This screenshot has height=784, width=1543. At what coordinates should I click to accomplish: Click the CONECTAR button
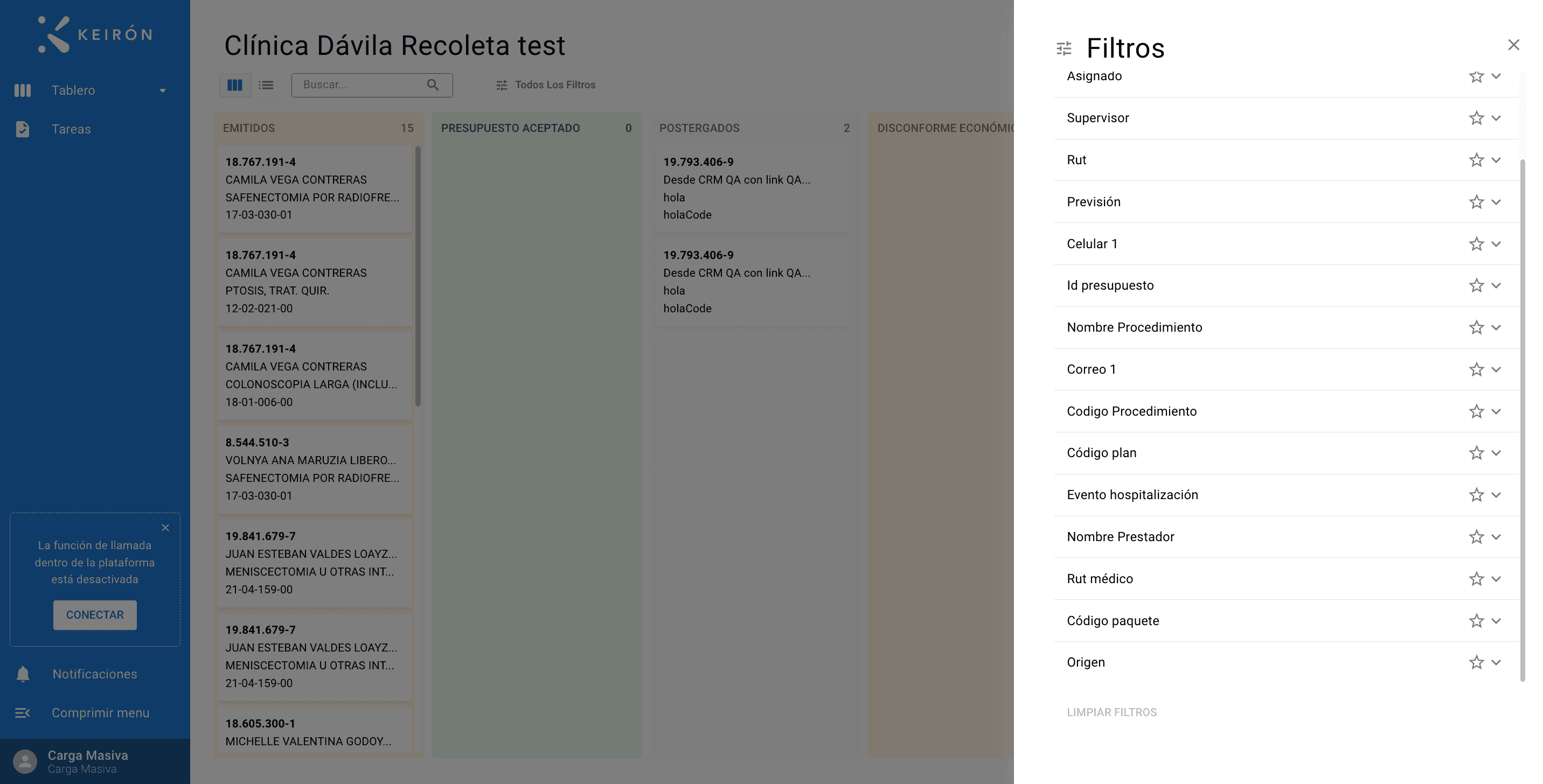click(95, 615)
